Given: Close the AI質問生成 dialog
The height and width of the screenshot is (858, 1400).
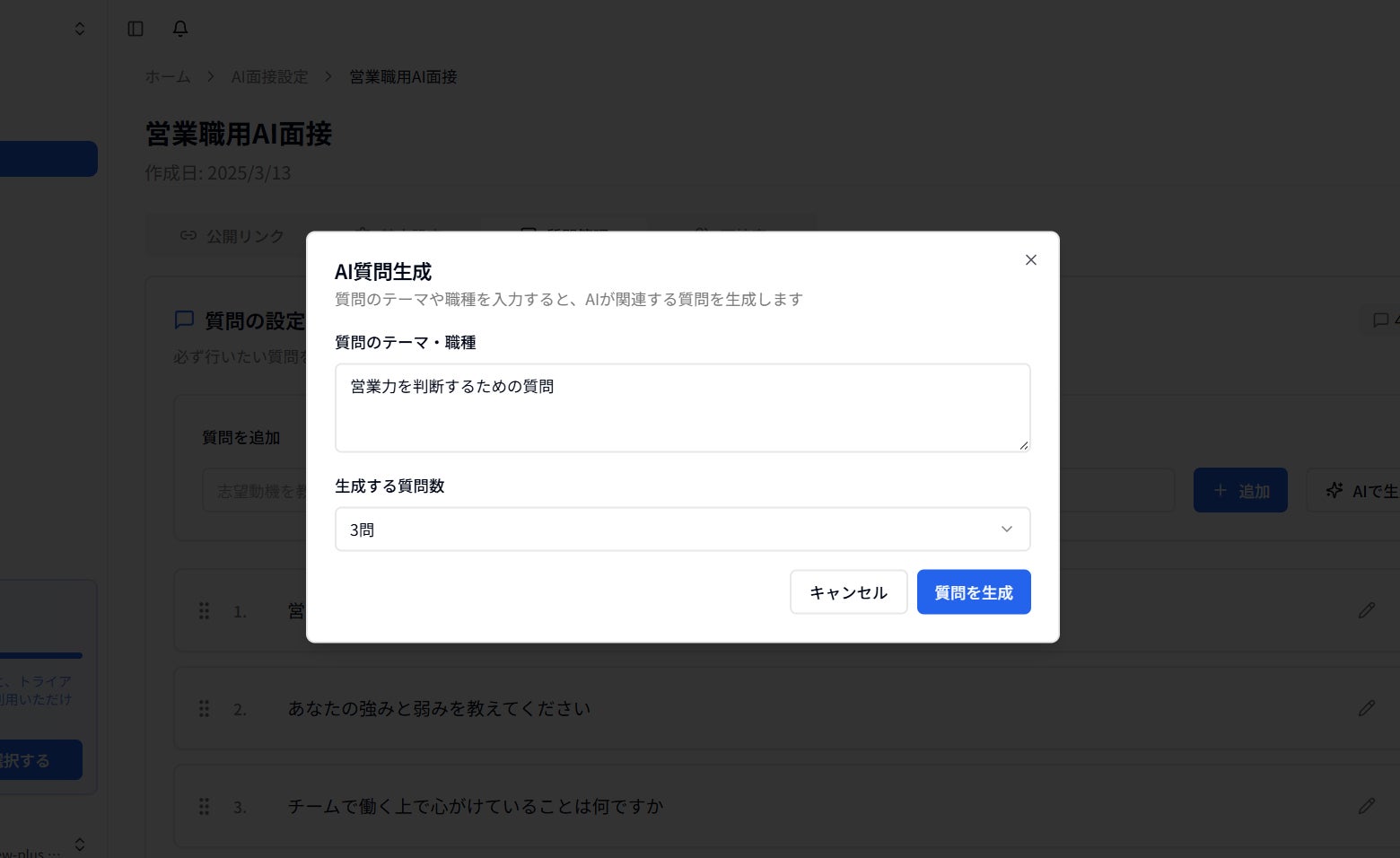Looking at the screenshot, I should [1030, 260].
